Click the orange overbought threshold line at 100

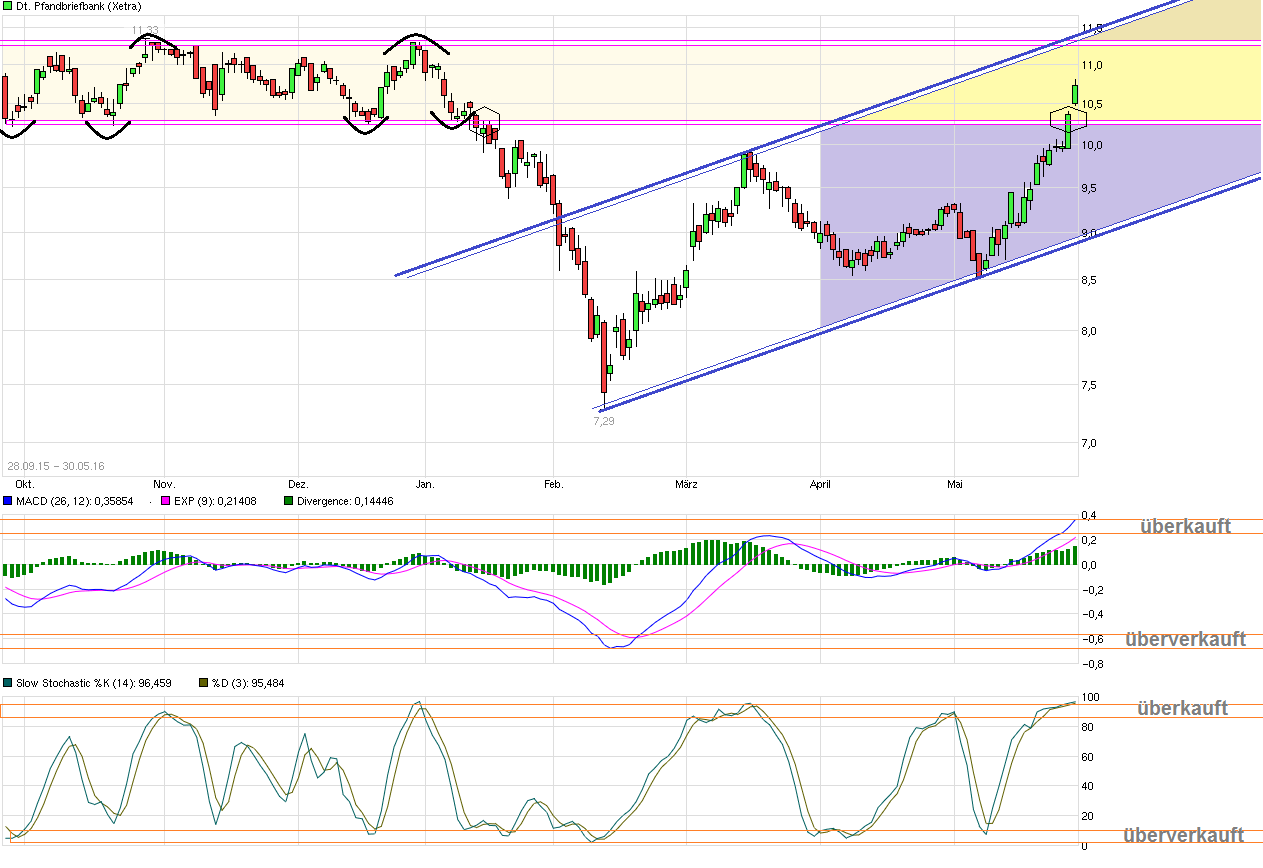pyautogui.click(x=600, y=703)
